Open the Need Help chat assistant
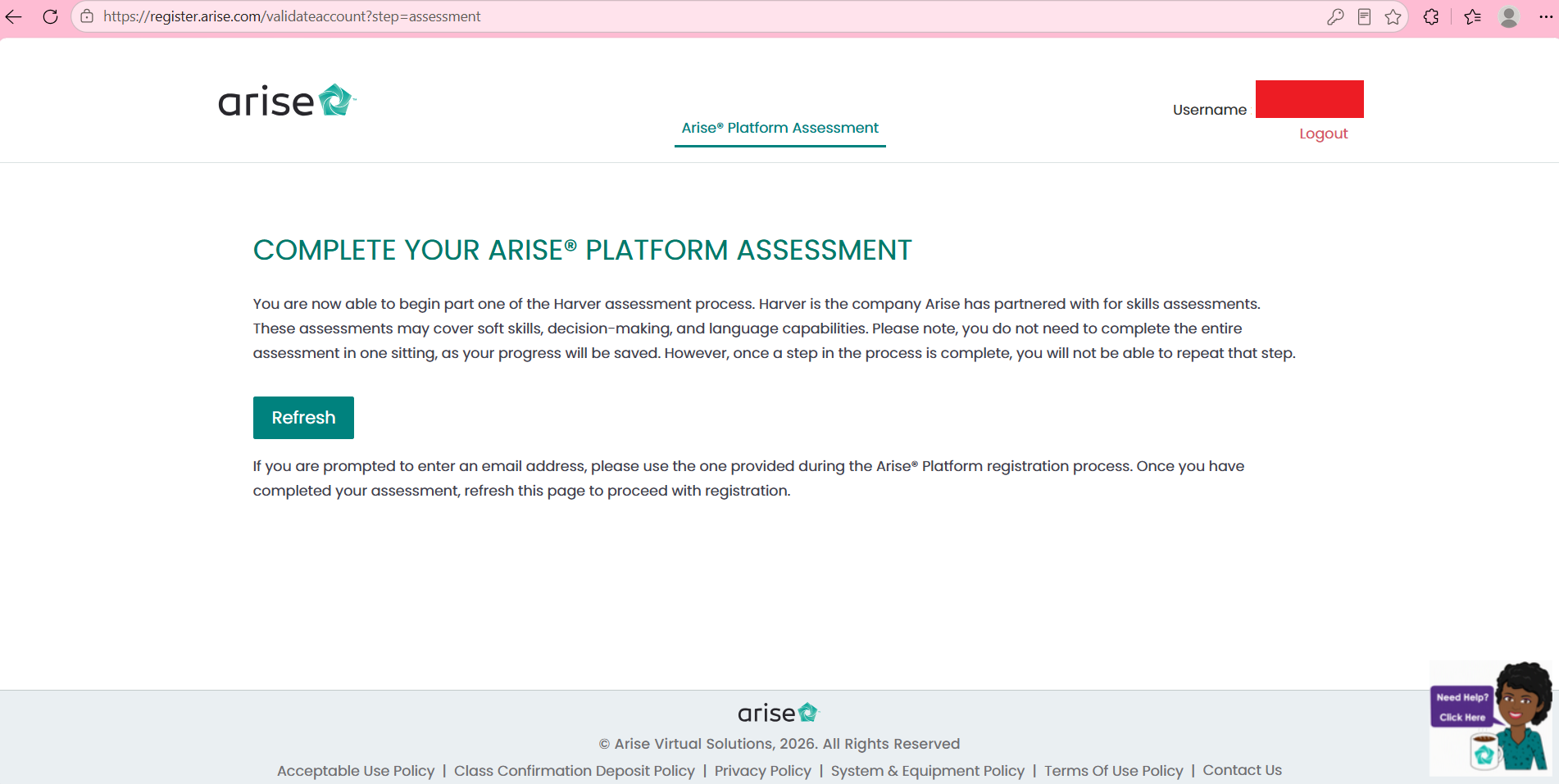 coord(1490,718)
